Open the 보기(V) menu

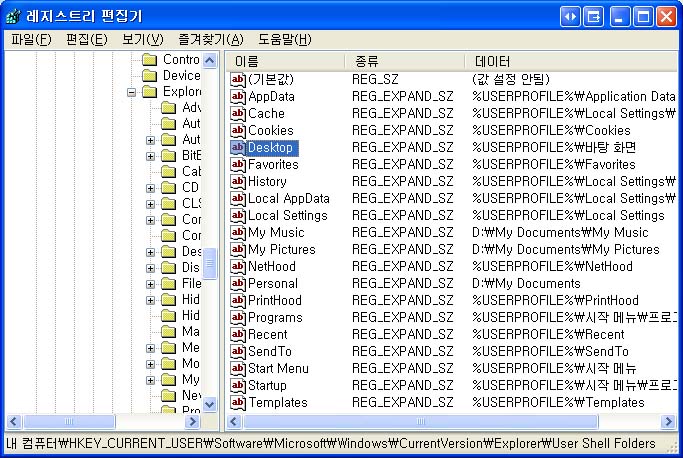pos(142,40)
